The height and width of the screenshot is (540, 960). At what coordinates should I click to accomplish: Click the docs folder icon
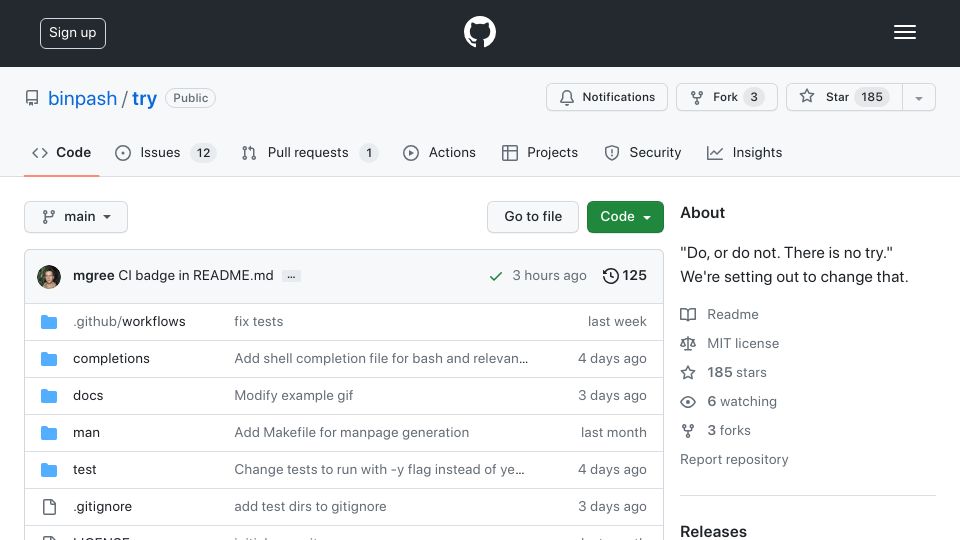coord(49,396)
